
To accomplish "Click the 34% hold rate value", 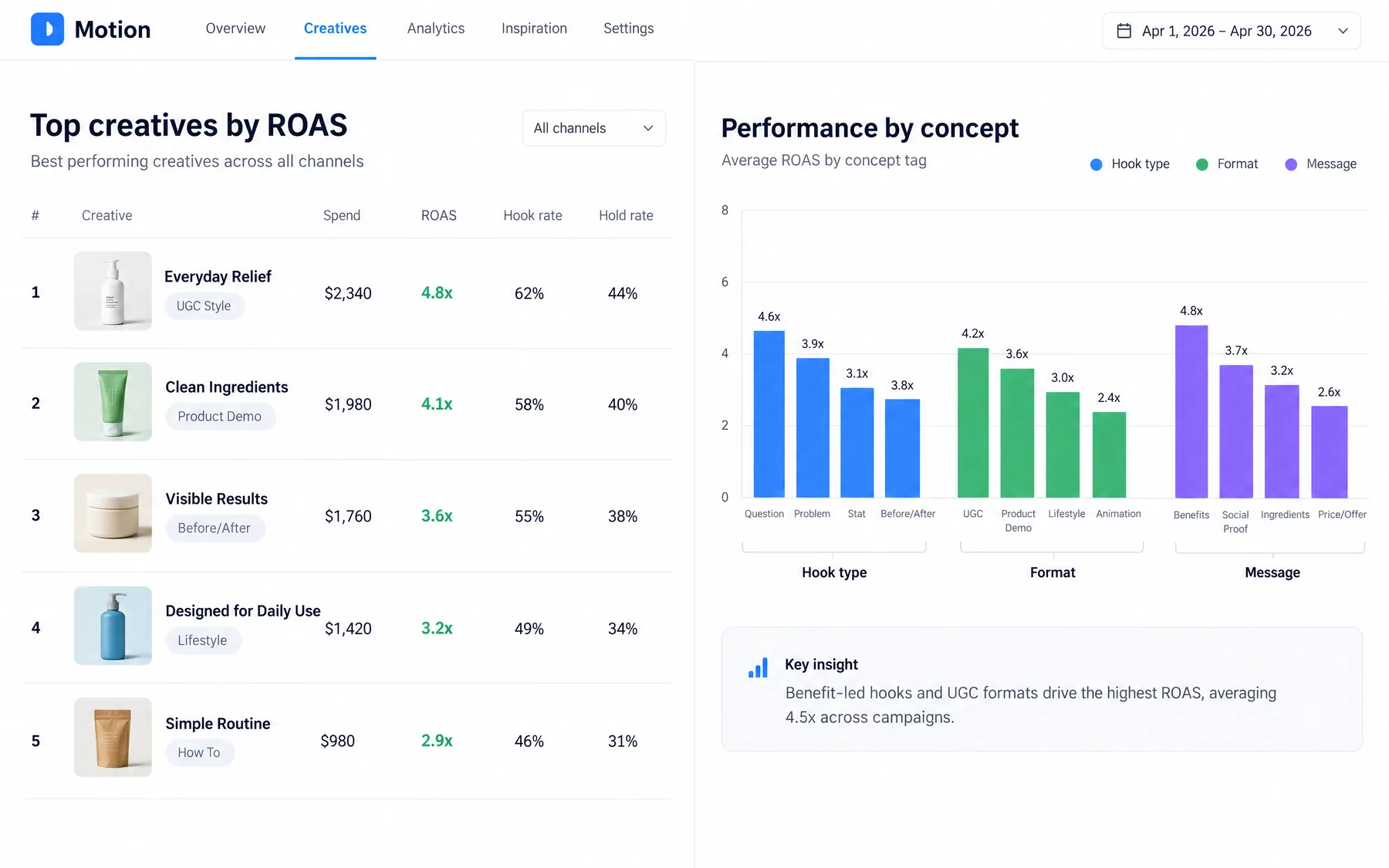I will 623,629.
